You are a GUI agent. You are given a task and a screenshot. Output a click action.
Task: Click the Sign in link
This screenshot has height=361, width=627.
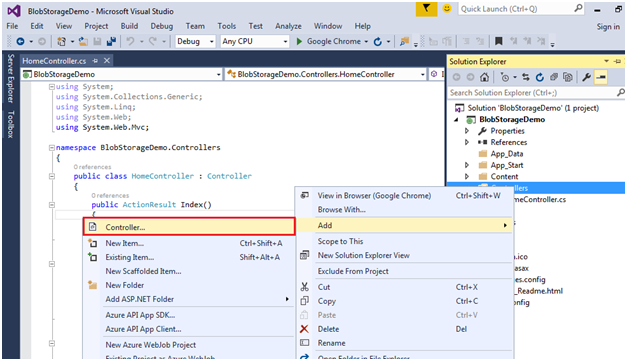click(x=608, y=26)
